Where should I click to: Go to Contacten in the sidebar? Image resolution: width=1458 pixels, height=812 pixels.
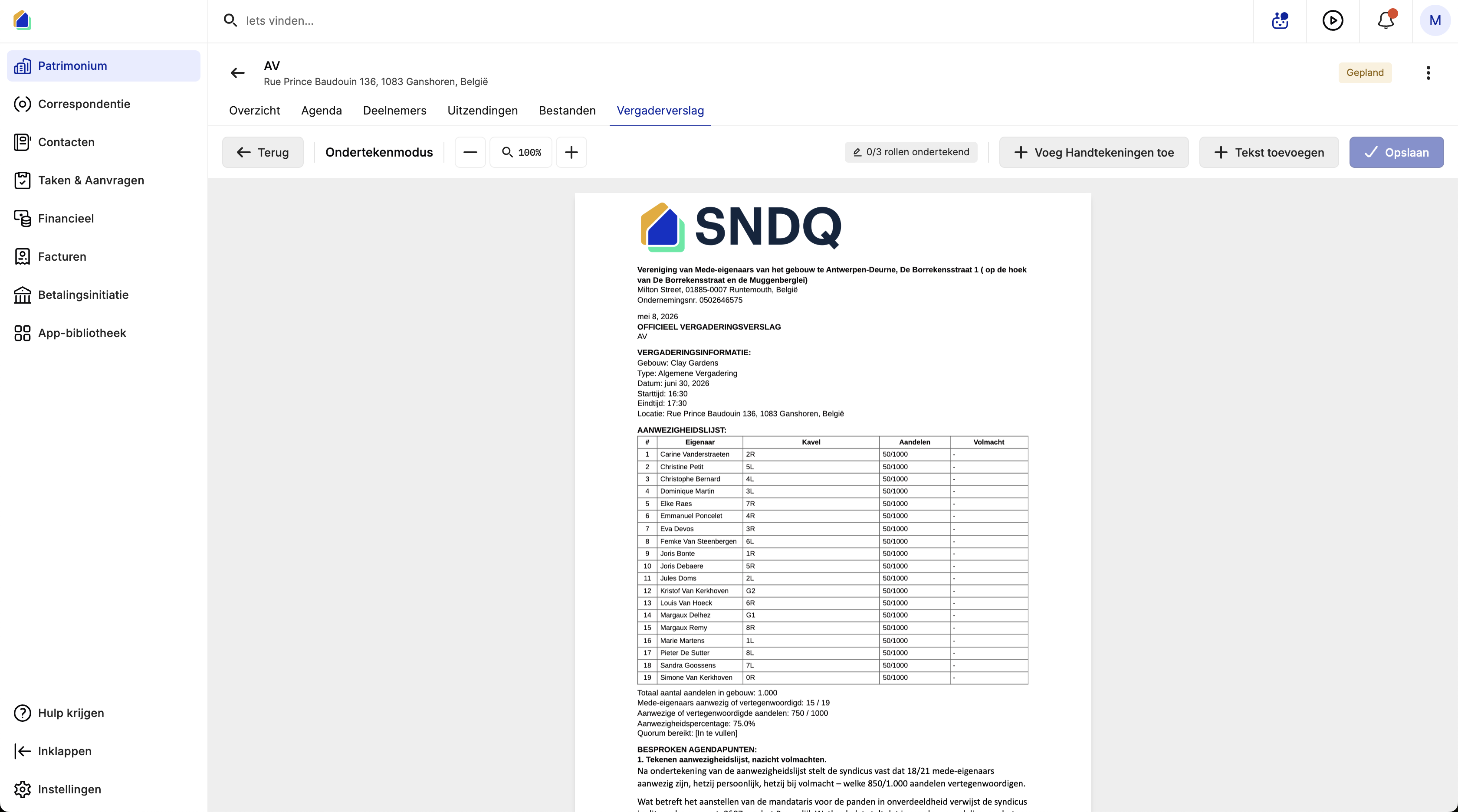point(104,142)
